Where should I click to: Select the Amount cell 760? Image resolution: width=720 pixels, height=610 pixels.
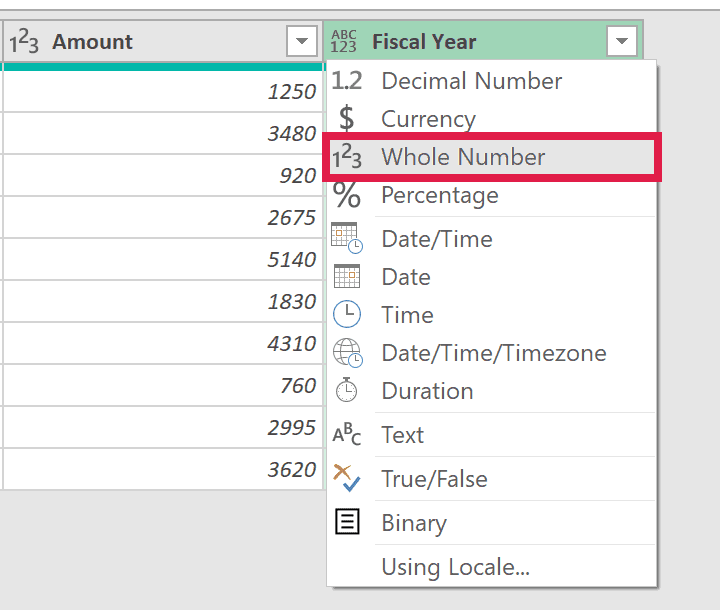(163, 385)
